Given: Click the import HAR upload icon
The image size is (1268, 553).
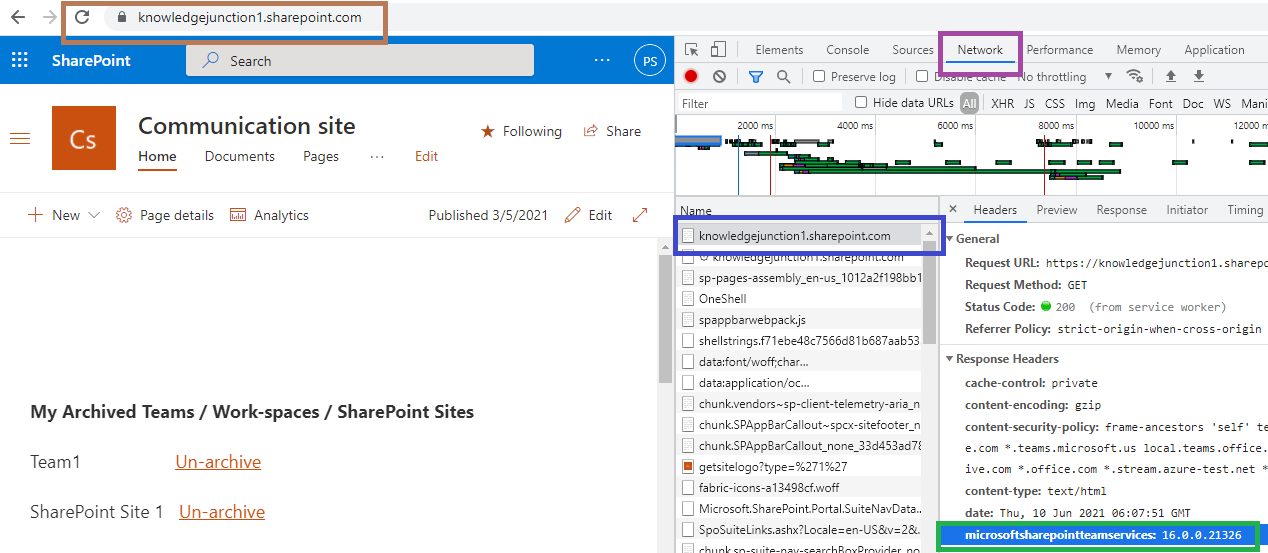Looking at the screenshot, I should coord(1171,76).
